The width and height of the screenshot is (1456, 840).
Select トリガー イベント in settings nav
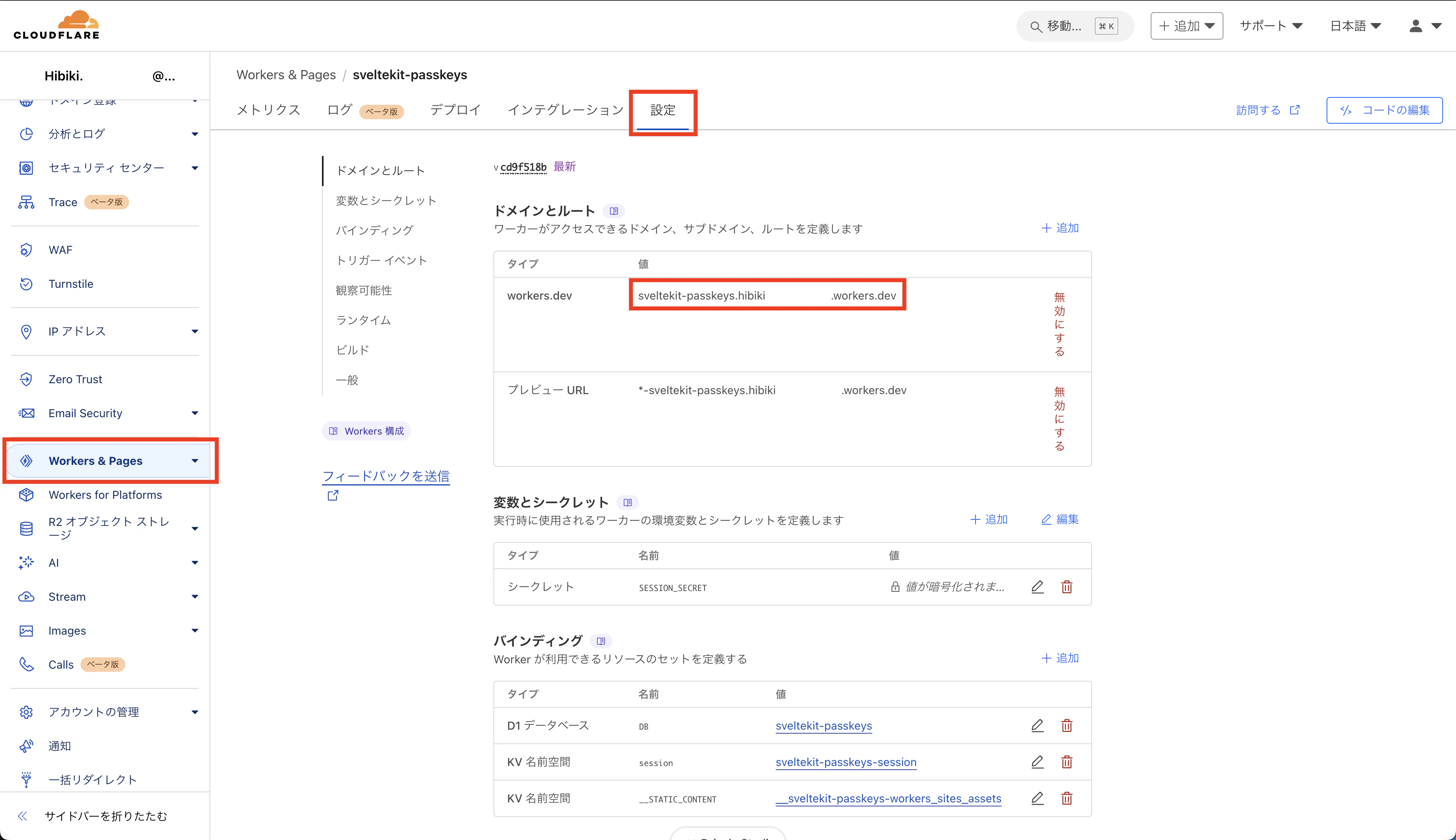coord(381,260)
